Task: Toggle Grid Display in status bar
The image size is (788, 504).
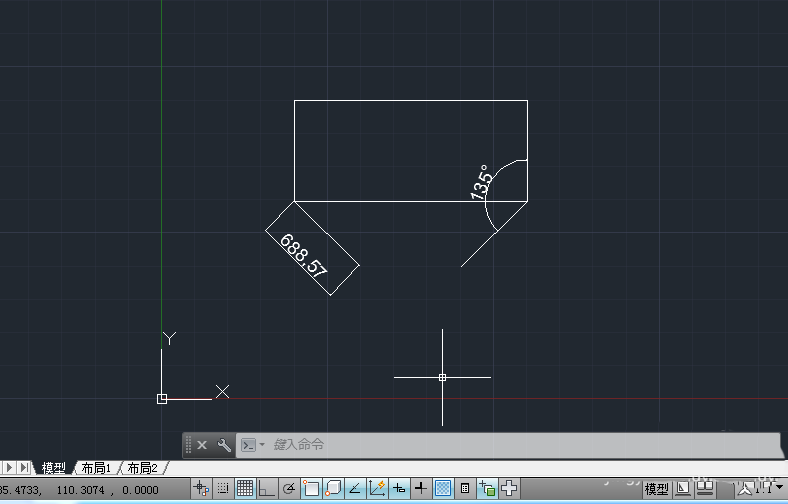Action: [x=245, y=488]
